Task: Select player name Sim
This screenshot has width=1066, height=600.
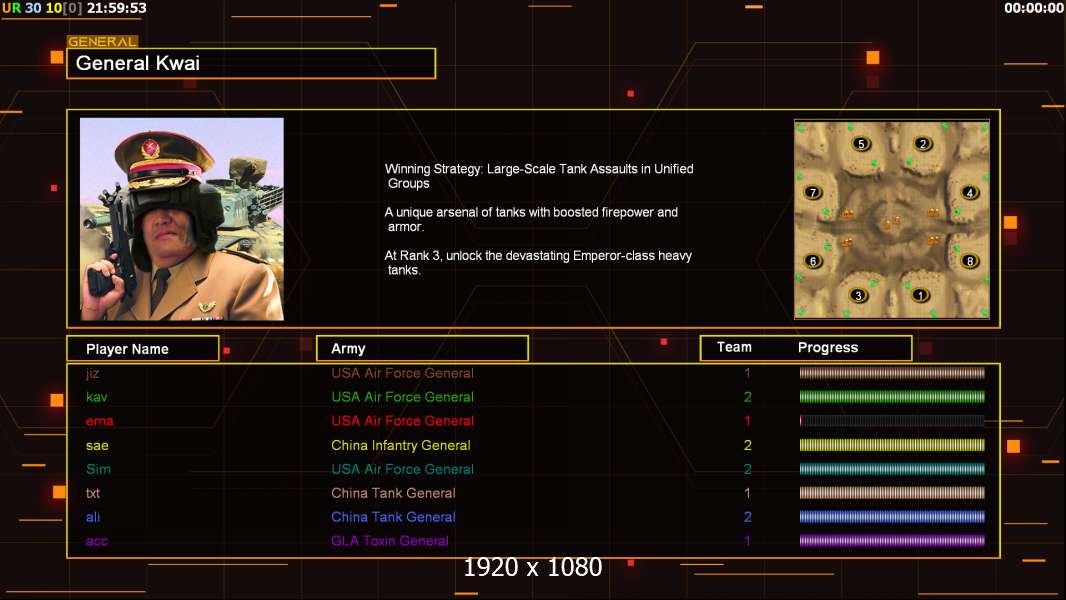Action: [98, 469]
